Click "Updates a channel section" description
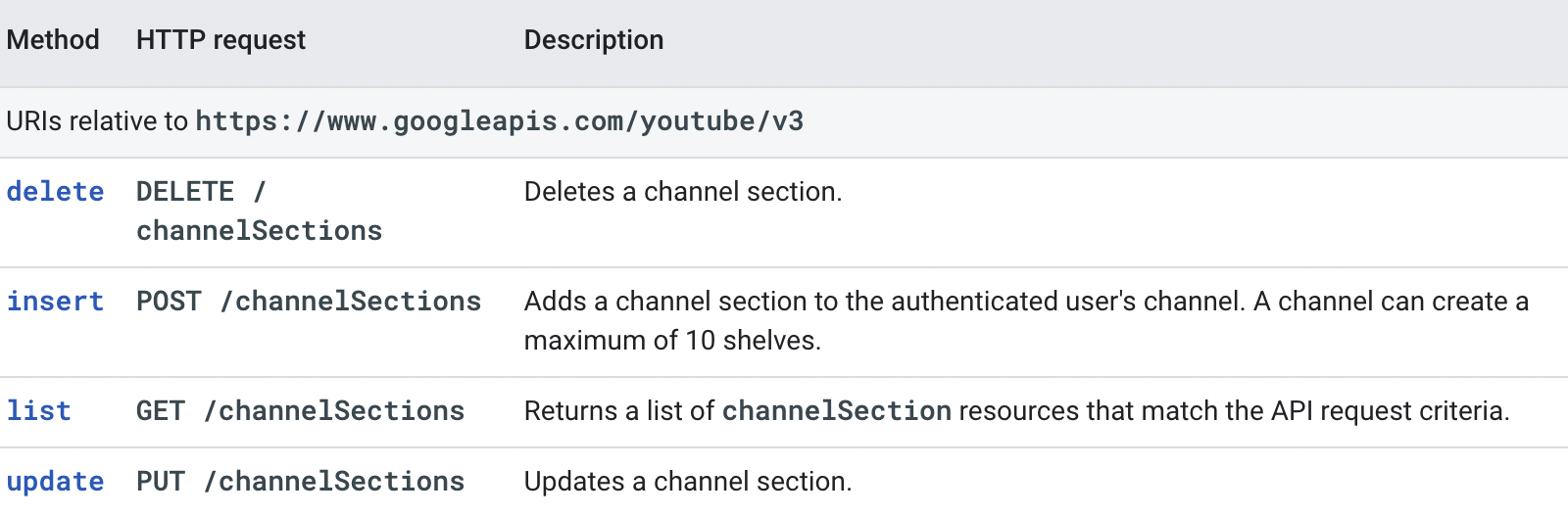 pos(688,482)
